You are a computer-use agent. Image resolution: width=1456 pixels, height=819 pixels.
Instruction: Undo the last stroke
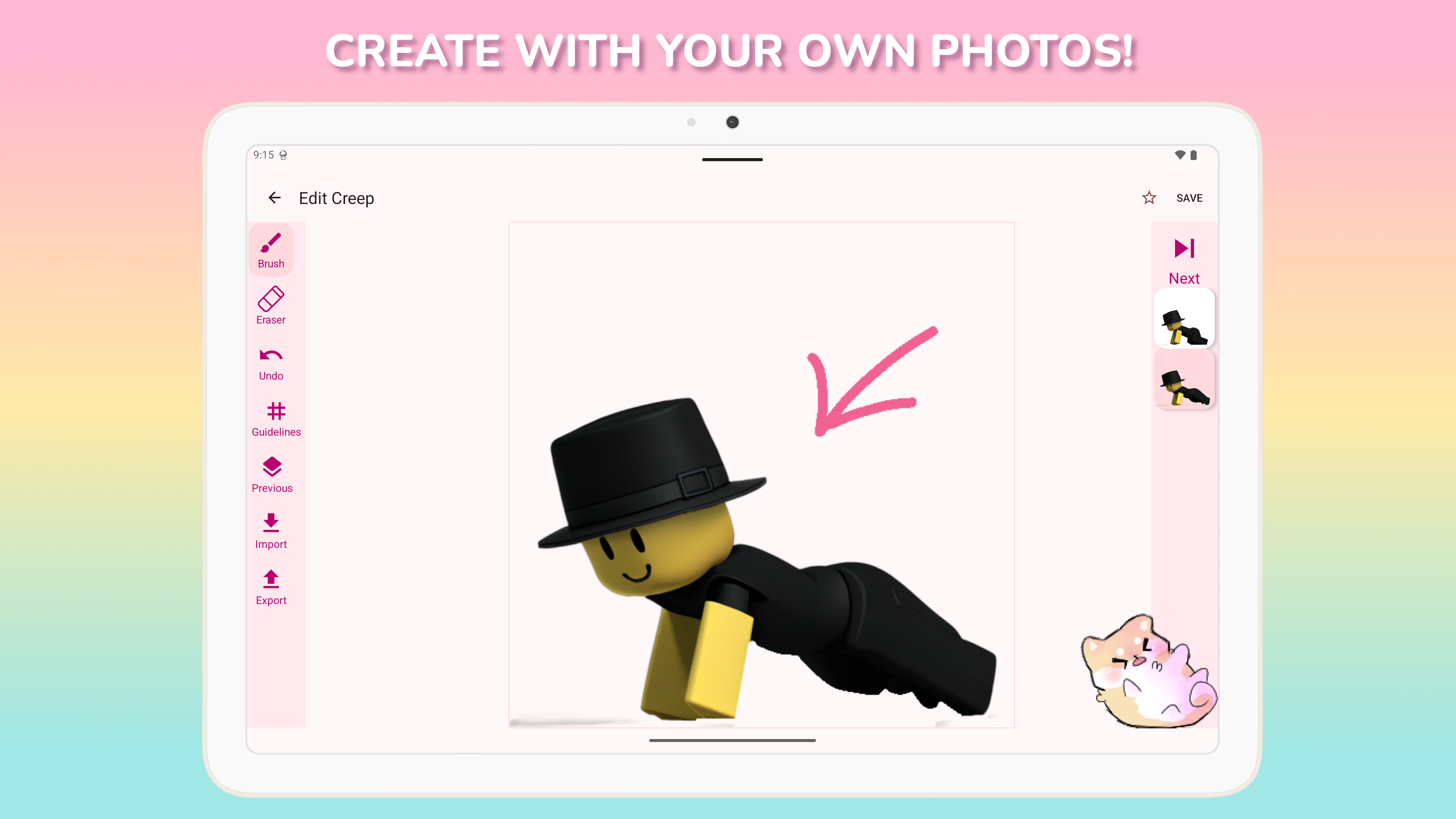pos(271,363)
